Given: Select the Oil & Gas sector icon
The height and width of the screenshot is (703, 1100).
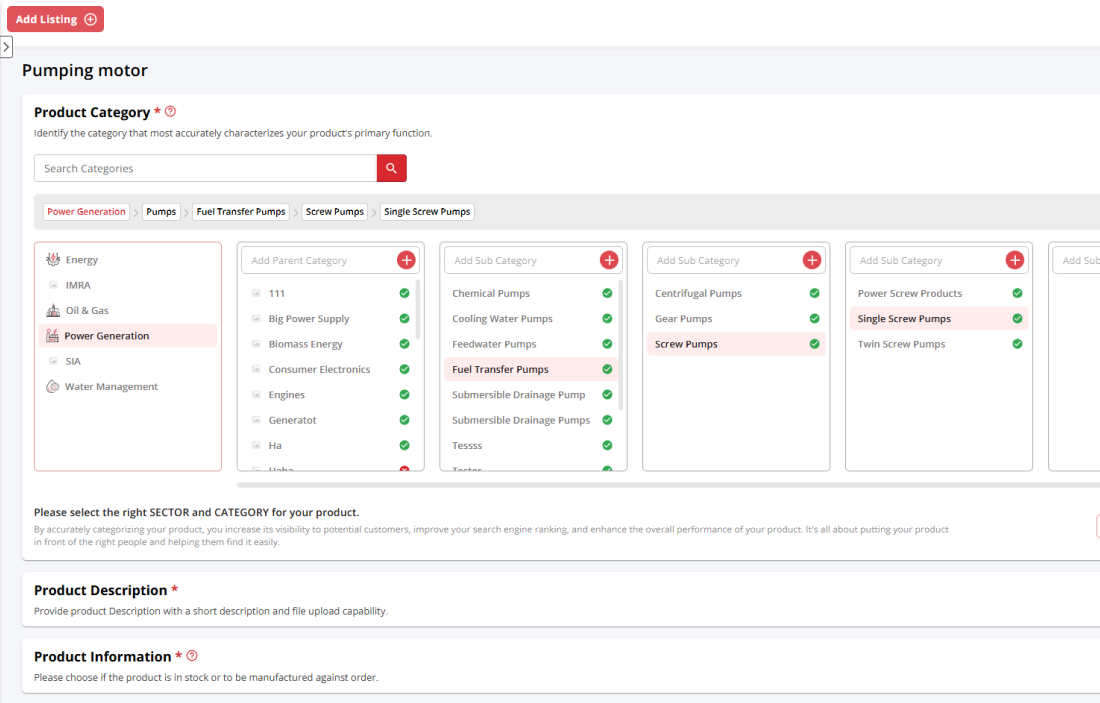Looking at the screenshot, I should pyautogui.click(x=53, y=310).
